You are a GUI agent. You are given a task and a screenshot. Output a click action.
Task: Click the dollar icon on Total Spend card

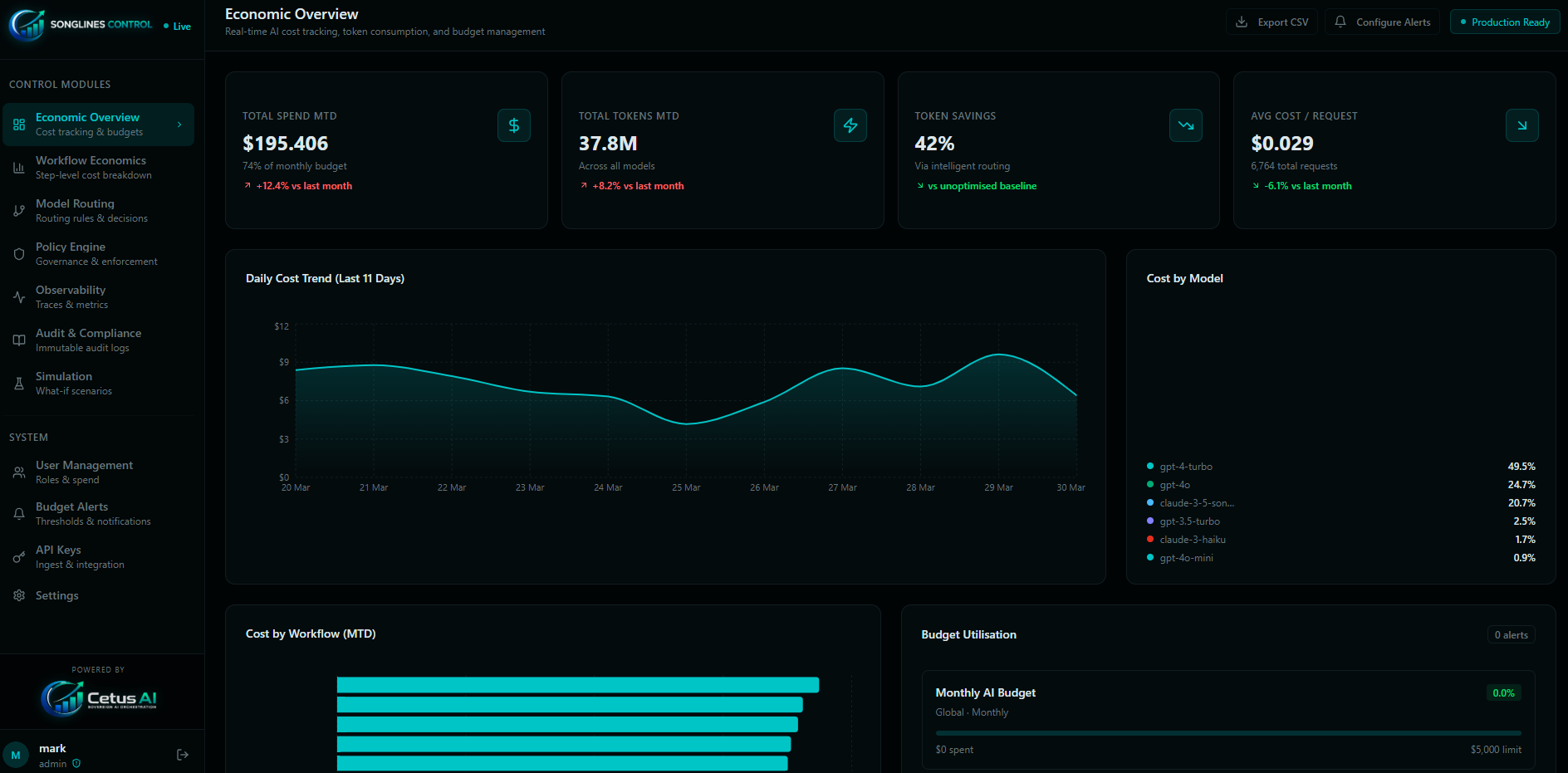click(x=514, y=125)
